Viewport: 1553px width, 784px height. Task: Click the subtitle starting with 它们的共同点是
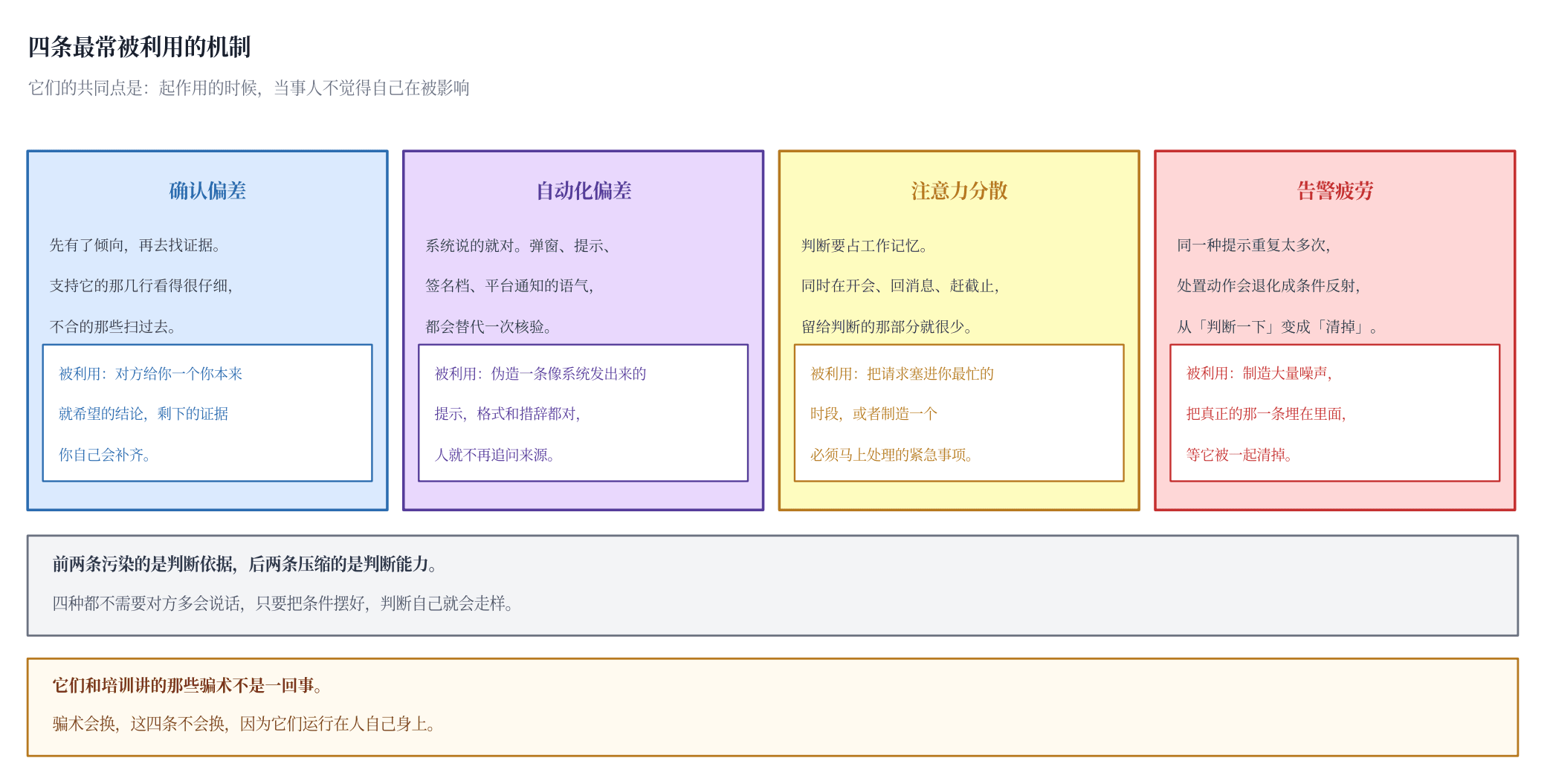(x=249, y=88)
